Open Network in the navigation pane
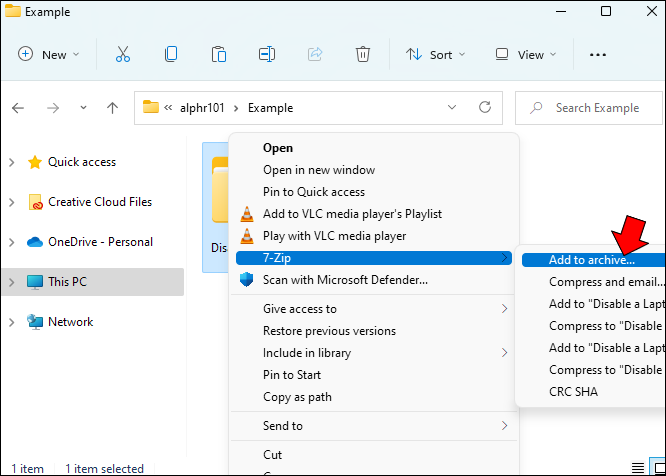 70,322
